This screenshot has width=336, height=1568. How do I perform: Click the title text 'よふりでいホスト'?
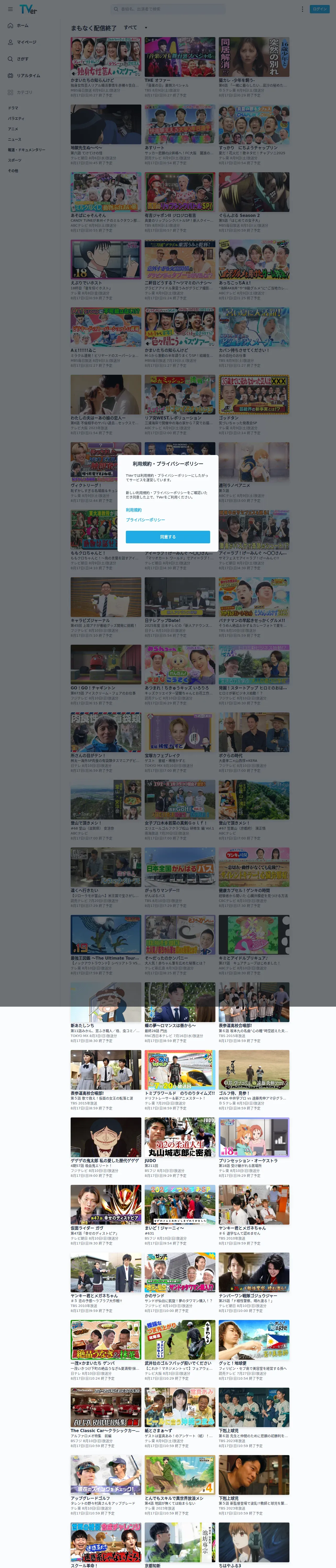tap(87, 283)
